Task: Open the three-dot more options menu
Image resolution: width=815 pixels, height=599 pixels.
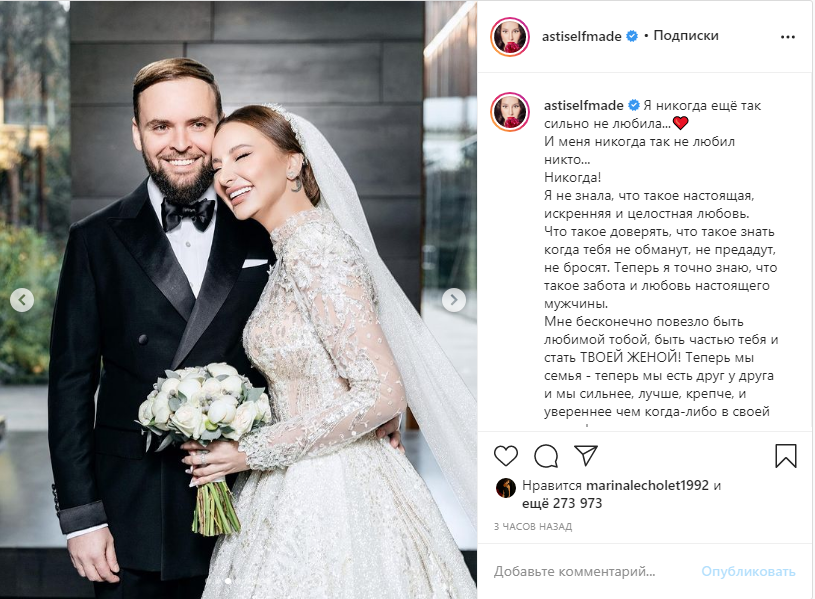Action: point(787,37)
